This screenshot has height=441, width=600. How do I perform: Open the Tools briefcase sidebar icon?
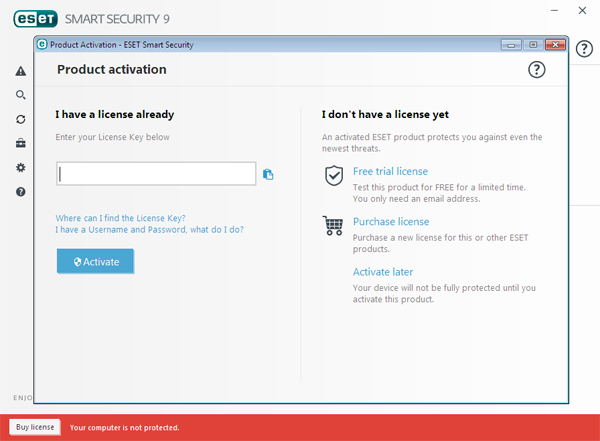coord(21,143)
